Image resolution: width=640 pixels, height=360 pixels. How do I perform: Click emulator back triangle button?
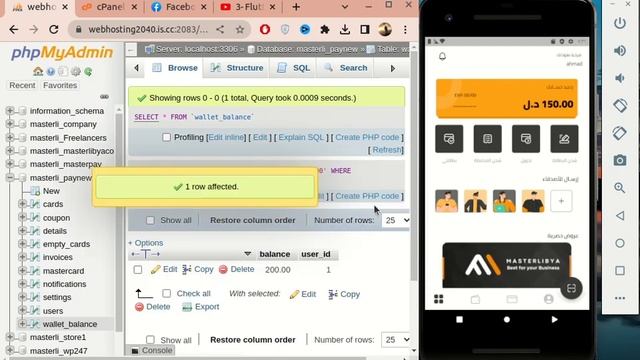pos(620,216)
